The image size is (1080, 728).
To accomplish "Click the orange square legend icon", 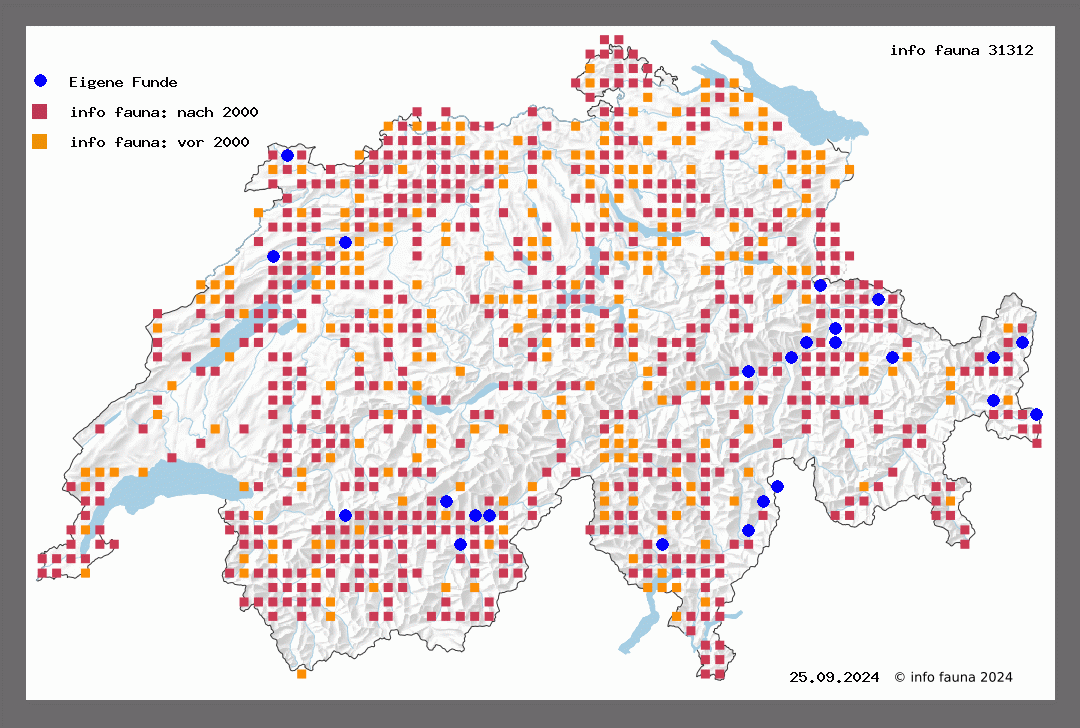I will point(40,141).
